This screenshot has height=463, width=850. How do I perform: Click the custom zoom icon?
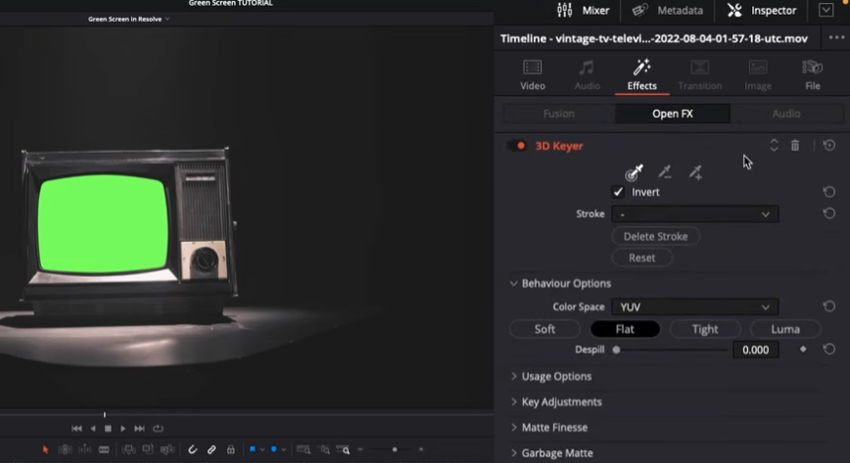click(343, 449)
